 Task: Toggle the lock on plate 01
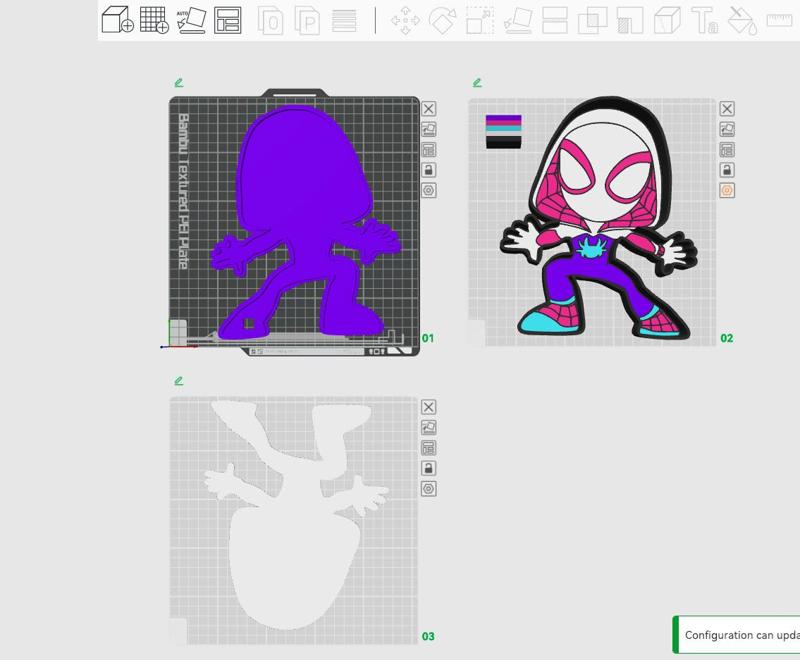(x=429, y=170)
